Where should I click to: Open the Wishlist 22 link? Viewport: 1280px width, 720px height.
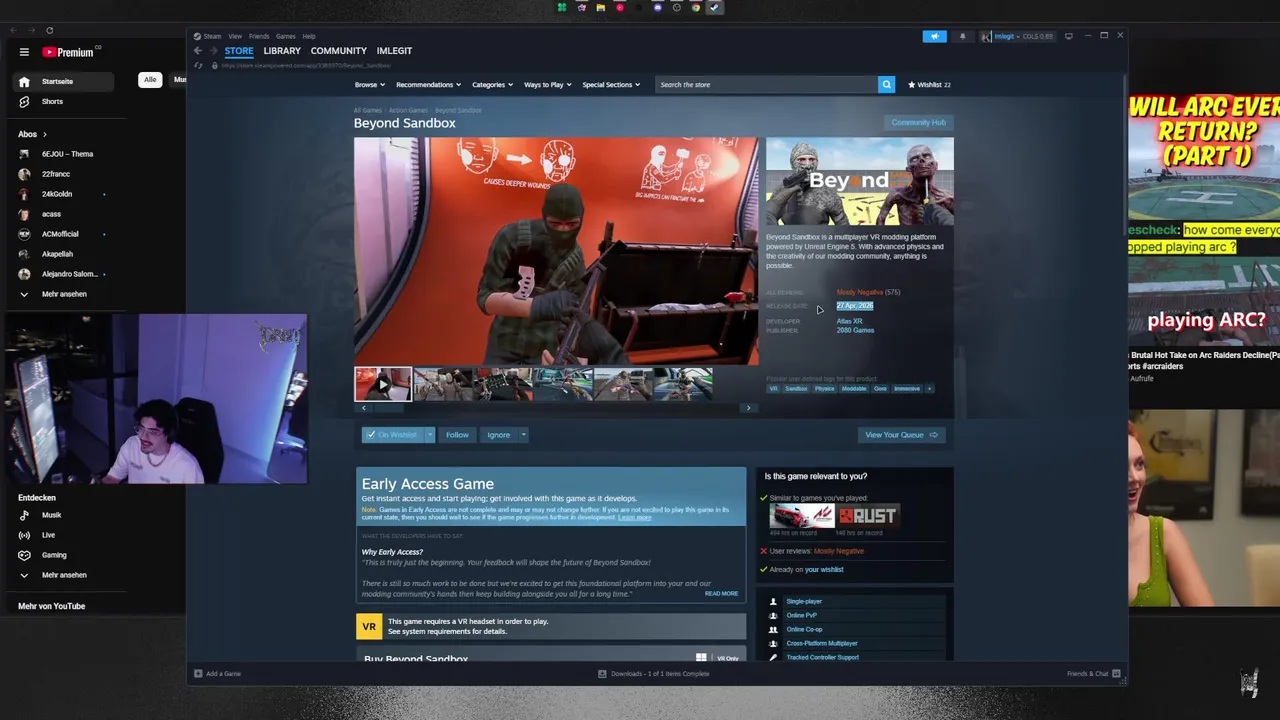click(929, 85)
